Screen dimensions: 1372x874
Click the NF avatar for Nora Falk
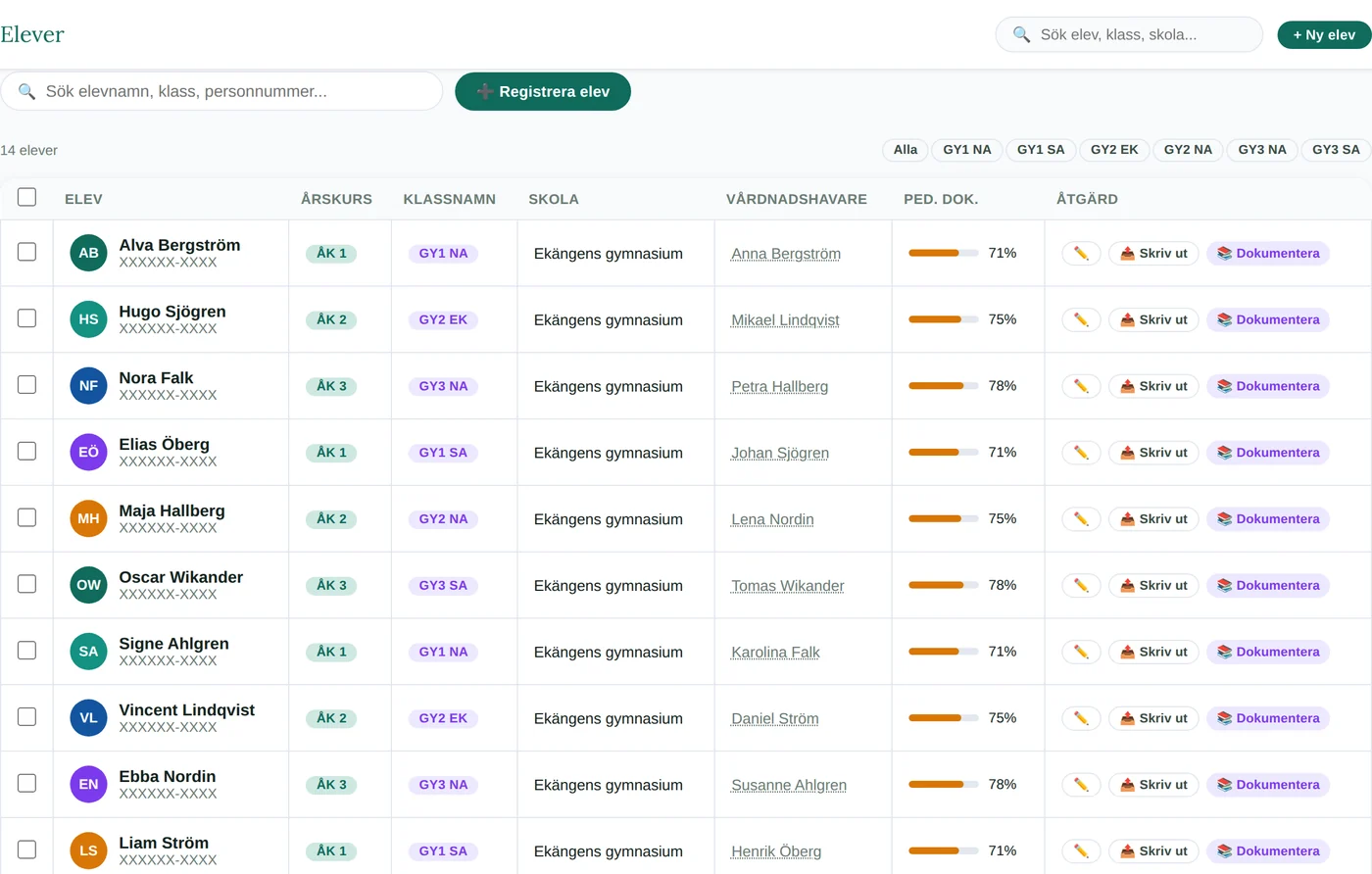pos(88,386)
